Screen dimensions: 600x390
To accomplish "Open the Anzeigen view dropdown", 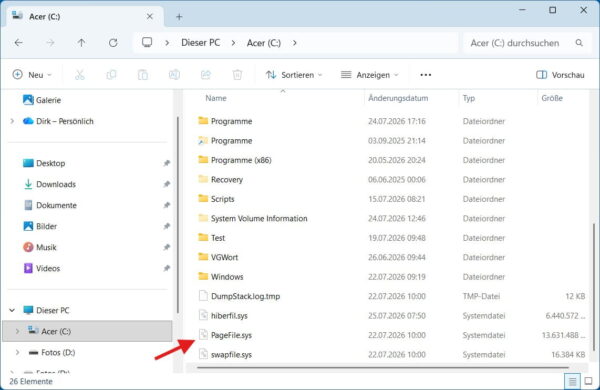I will (370, 75).
